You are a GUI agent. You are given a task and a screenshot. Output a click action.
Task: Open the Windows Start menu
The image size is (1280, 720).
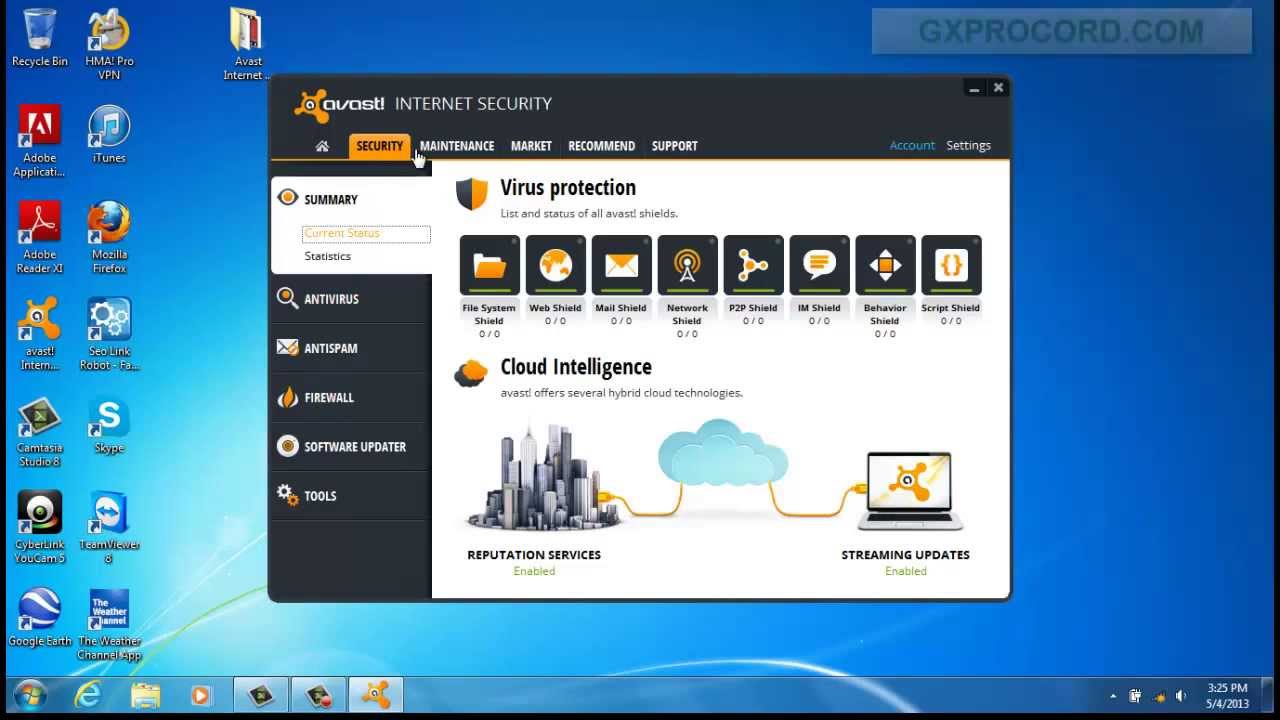[30, 695]
